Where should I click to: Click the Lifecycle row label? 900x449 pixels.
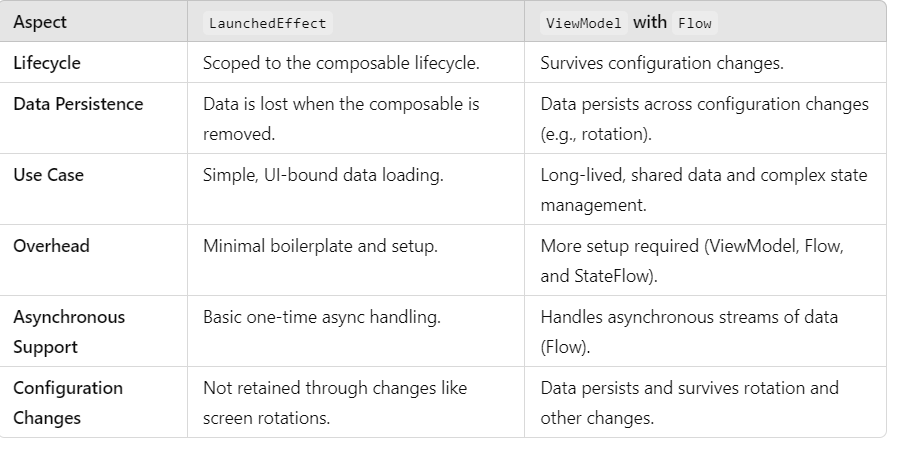click(x=47, y=62)
